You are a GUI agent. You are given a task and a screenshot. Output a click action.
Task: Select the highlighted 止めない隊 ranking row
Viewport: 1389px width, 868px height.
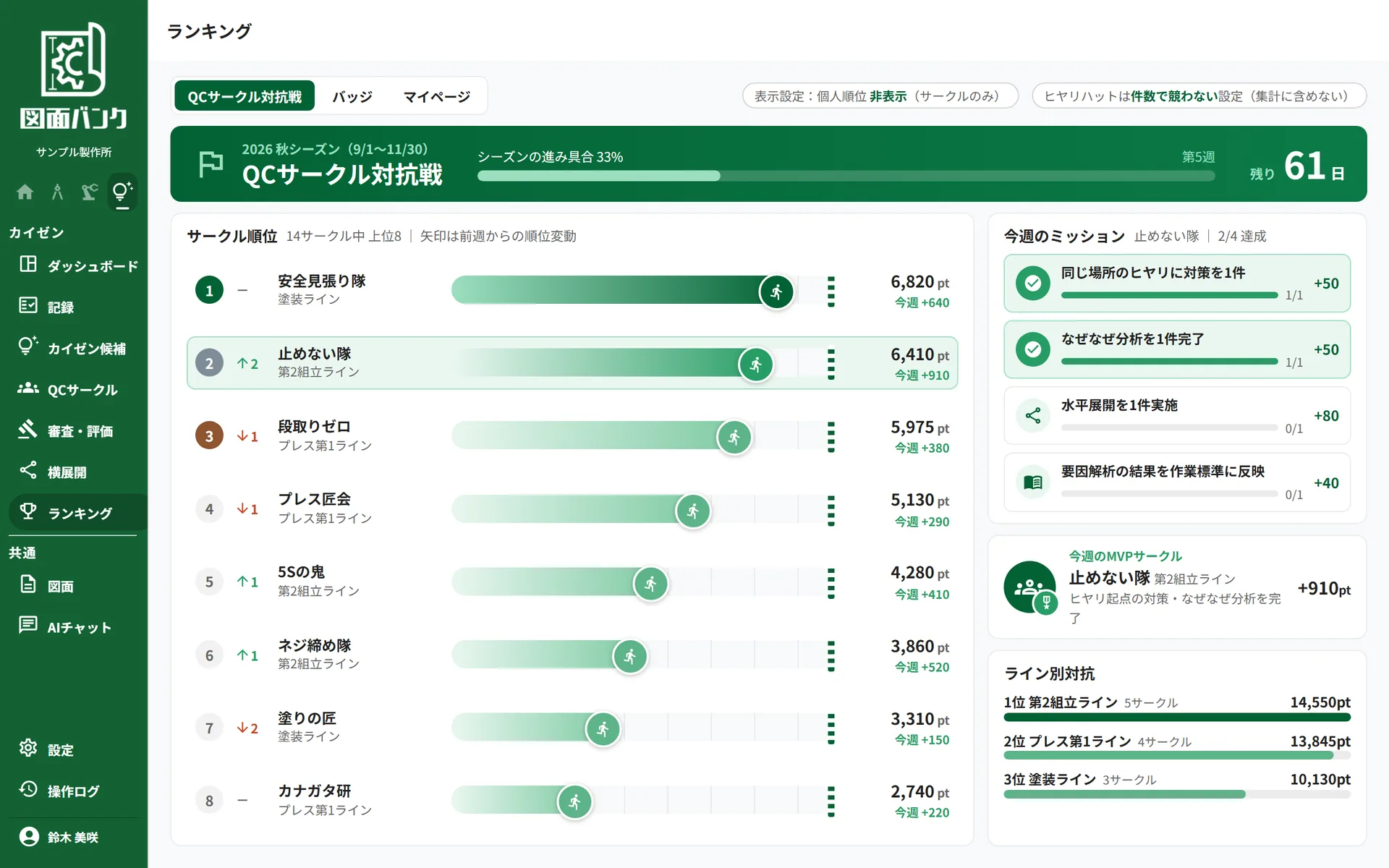coord(572,363)
